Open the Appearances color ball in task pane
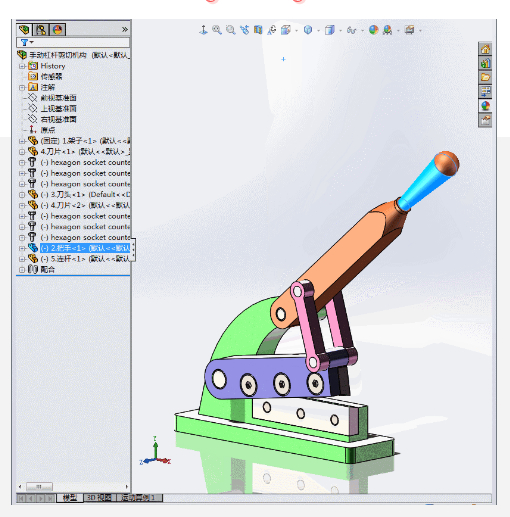The image size is (510, 517). pyautogui.click(x=485, y=106)
